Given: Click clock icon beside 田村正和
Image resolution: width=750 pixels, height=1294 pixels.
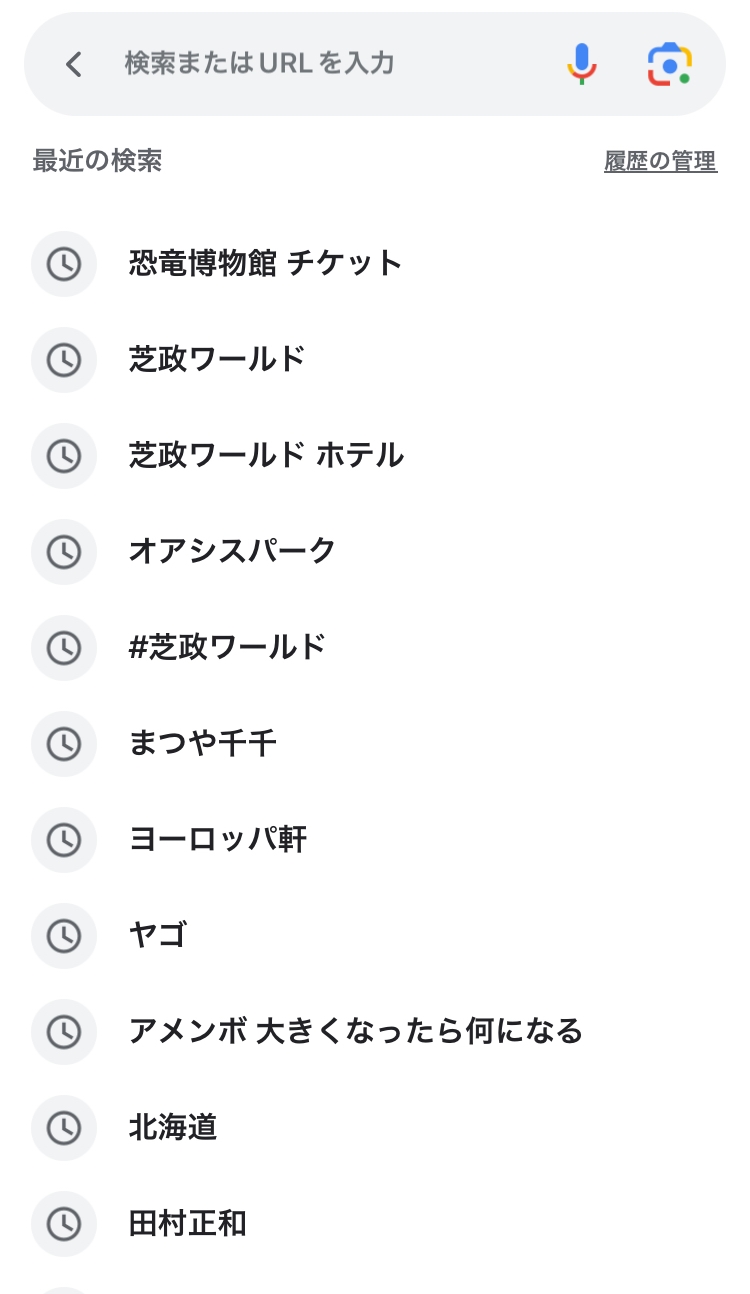Looking at the screenshot, I should pyautogui.click(x=64, y=1224).
